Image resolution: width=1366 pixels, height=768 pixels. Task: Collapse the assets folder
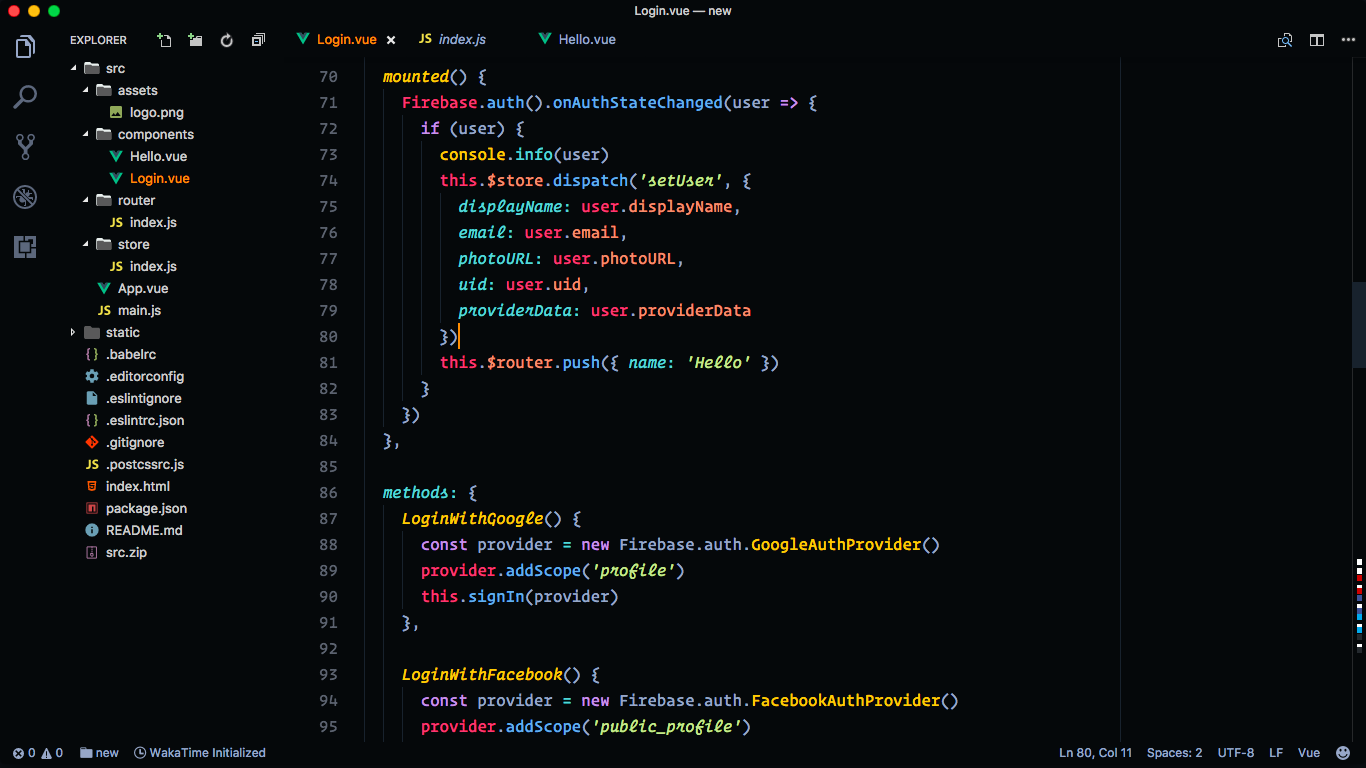click(x=85, y=90)
